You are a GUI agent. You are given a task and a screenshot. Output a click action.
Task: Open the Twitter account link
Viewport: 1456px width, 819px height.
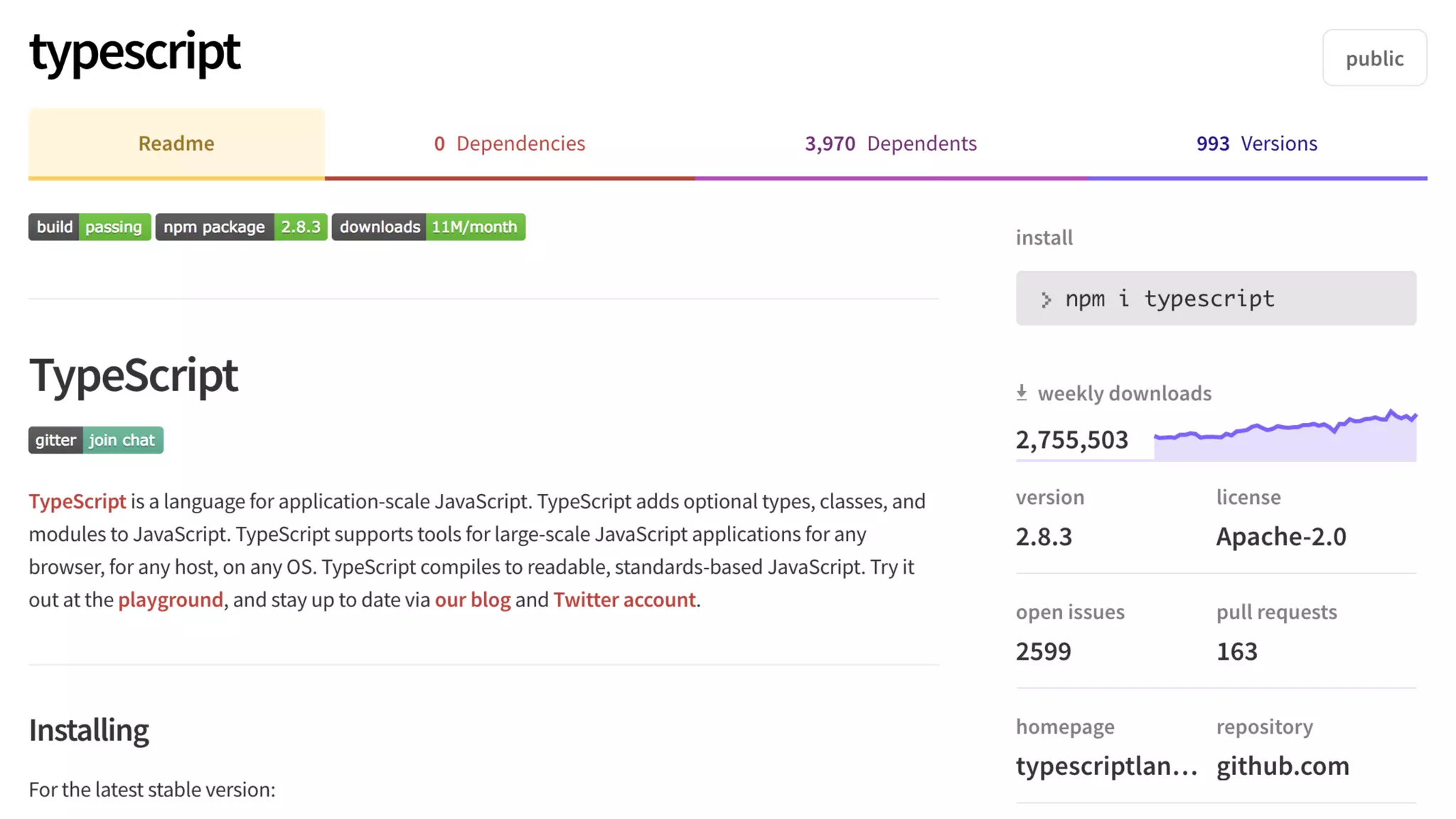pyautogui.click(x=624, y=599)
